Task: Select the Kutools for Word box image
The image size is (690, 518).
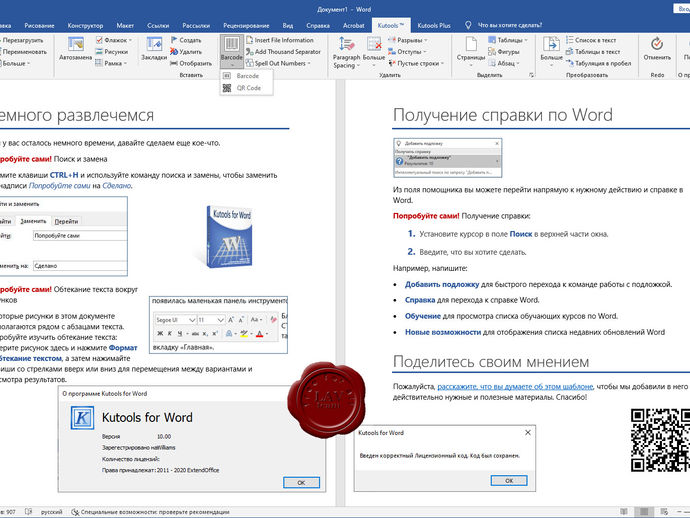Action: point(229,236)
